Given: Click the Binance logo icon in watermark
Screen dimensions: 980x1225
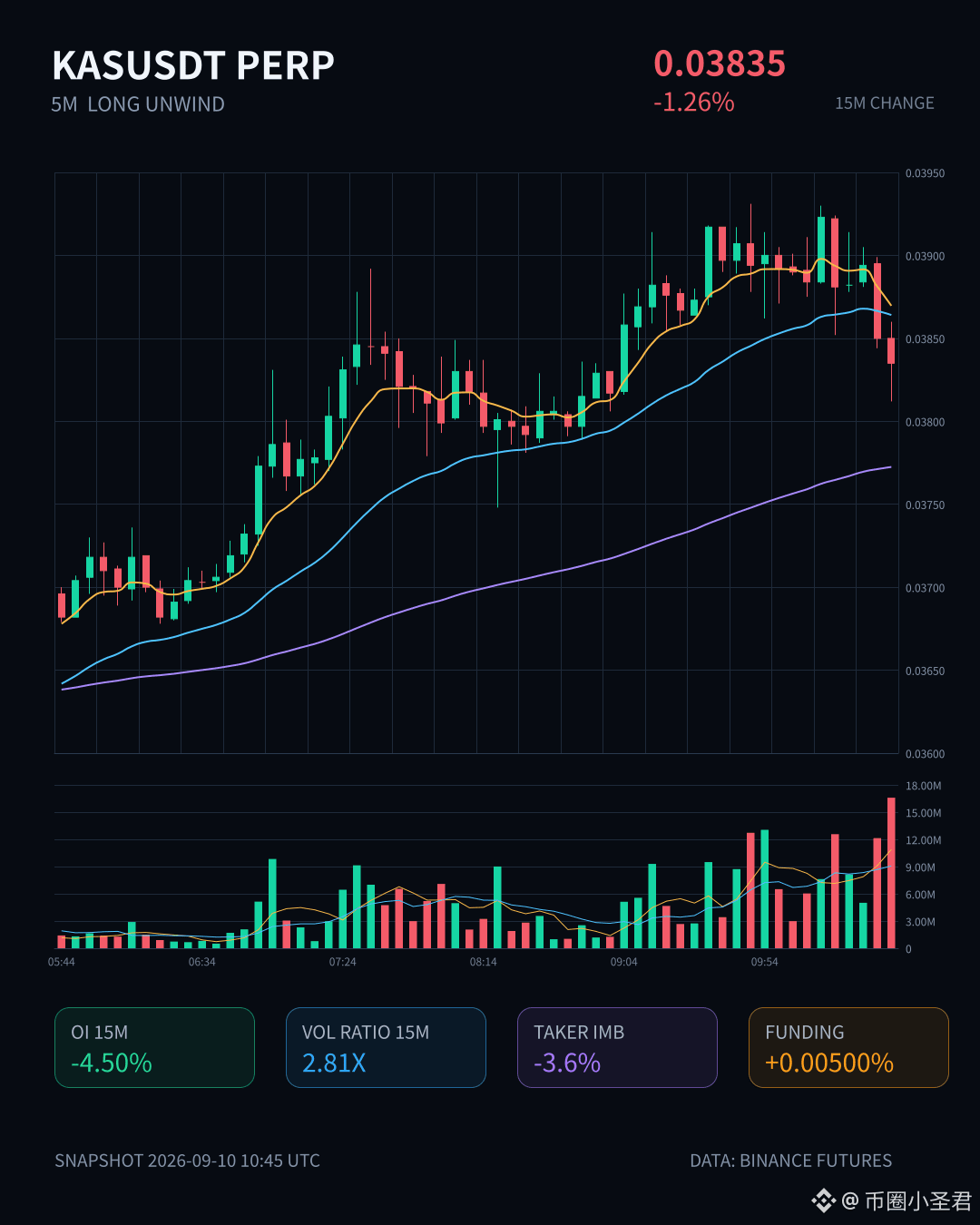Looking at the screenshot, I should click(823, 1200).
